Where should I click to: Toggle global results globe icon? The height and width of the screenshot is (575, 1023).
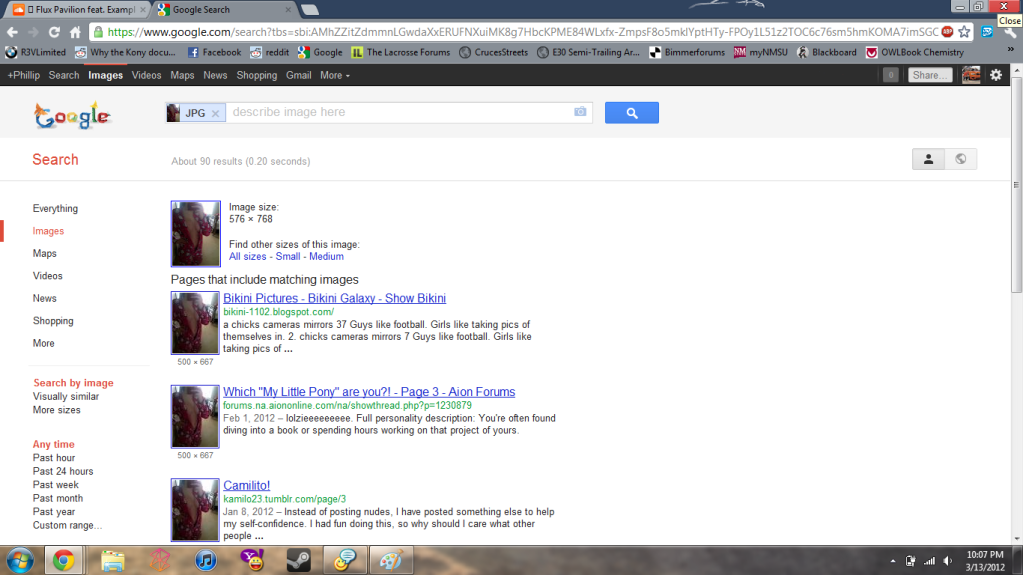click(960, 159)
